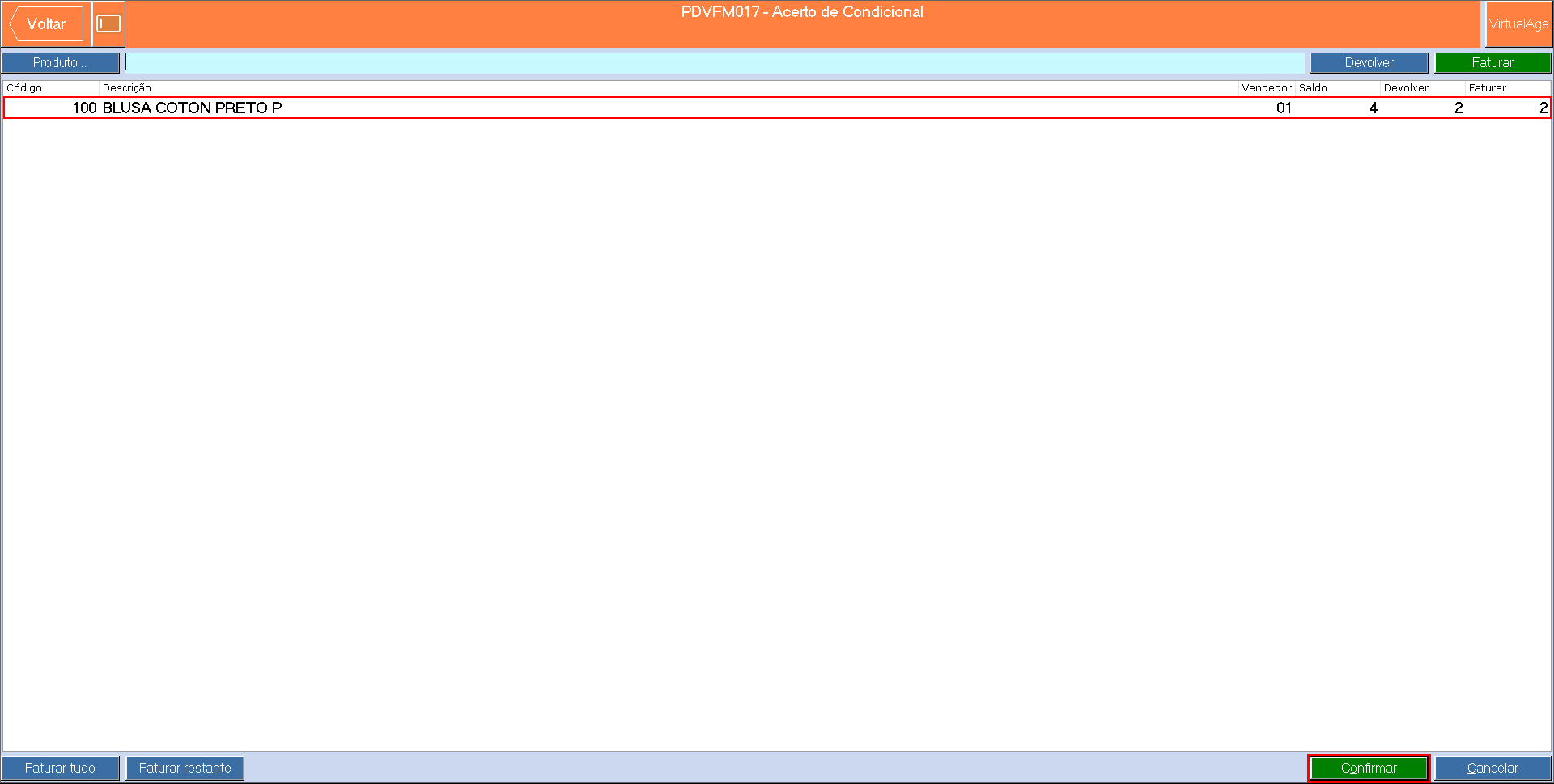Confirm with the Confirmar button
This screenshot has height=784, width=1554.
tap(1369, 768)
